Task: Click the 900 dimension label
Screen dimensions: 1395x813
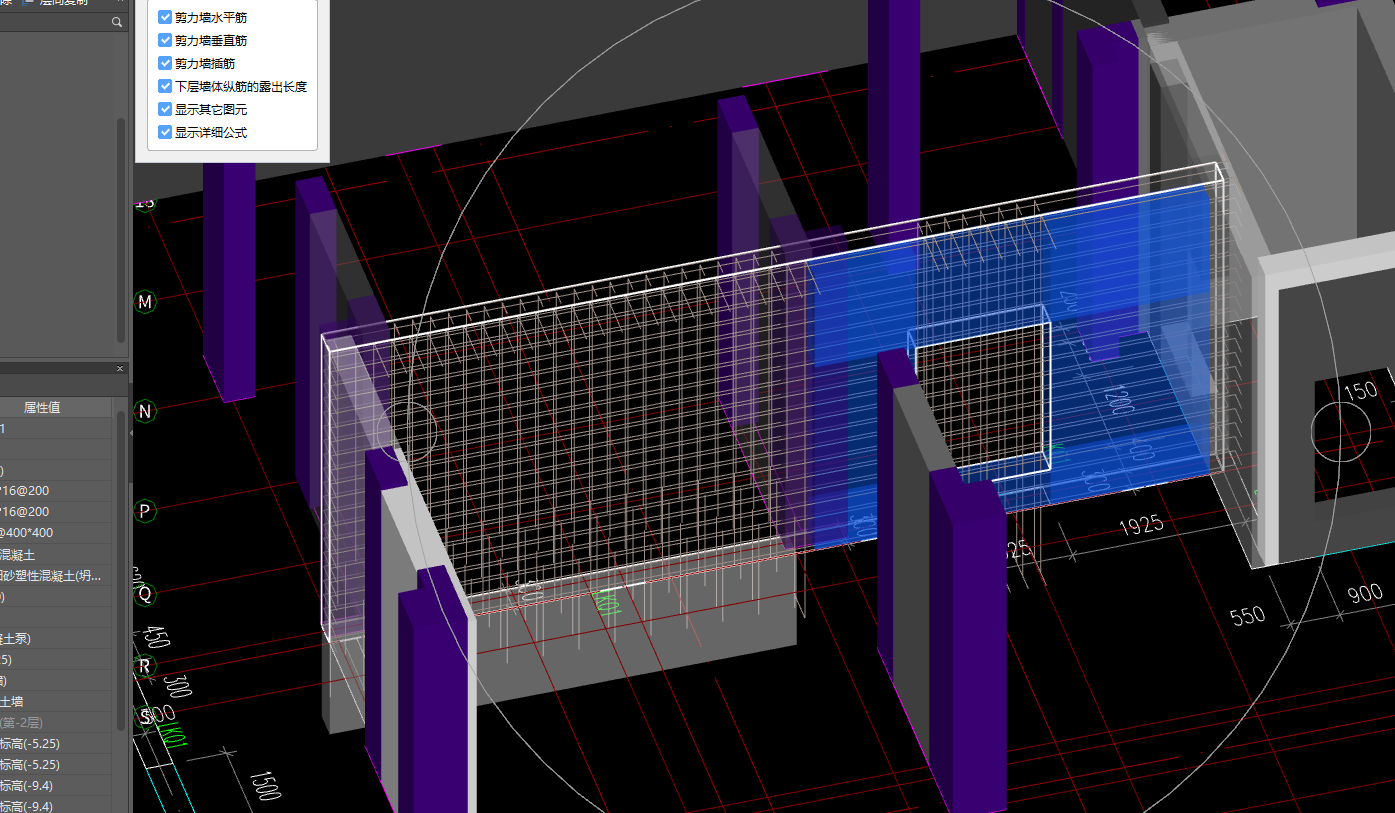Action: pos(1365,594)
